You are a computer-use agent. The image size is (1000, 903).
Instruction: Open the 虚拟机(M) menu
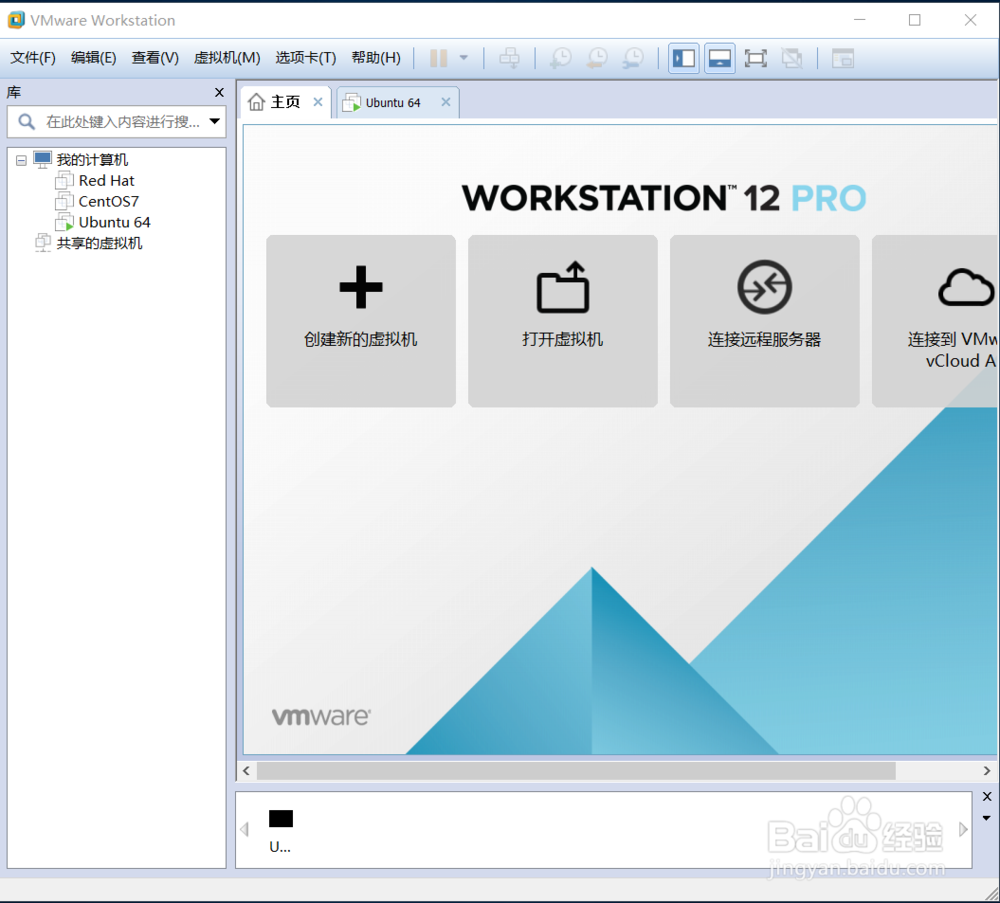[x=227, y=58]
